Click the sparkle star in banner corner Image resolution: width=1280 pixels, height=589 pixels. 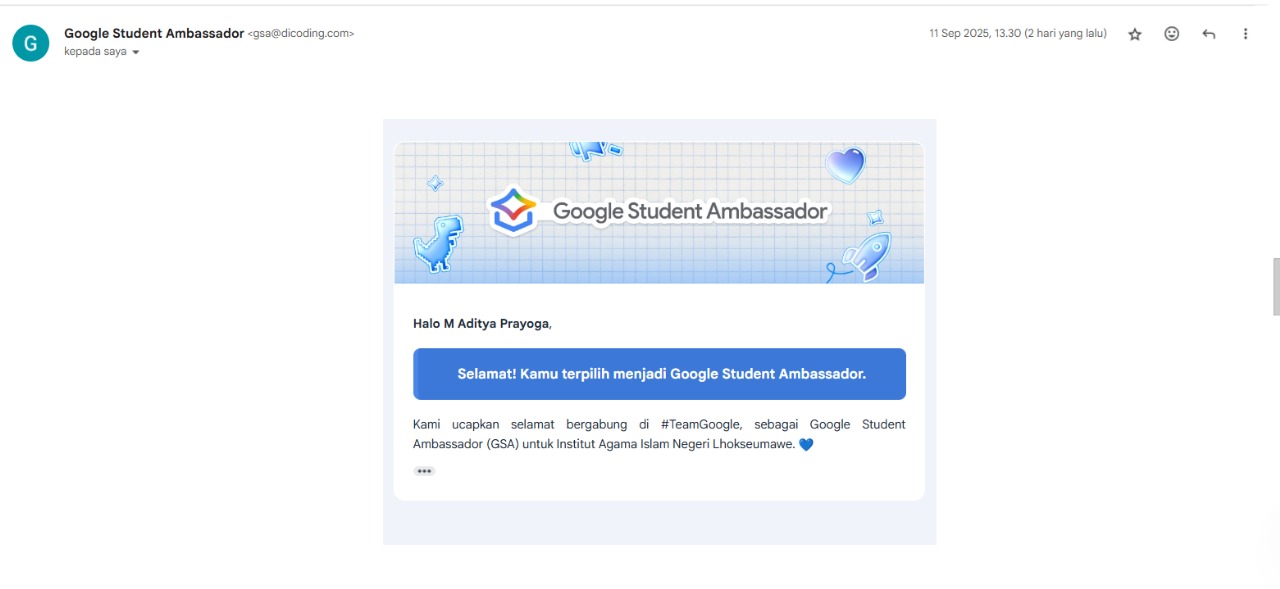coord(435,183)
